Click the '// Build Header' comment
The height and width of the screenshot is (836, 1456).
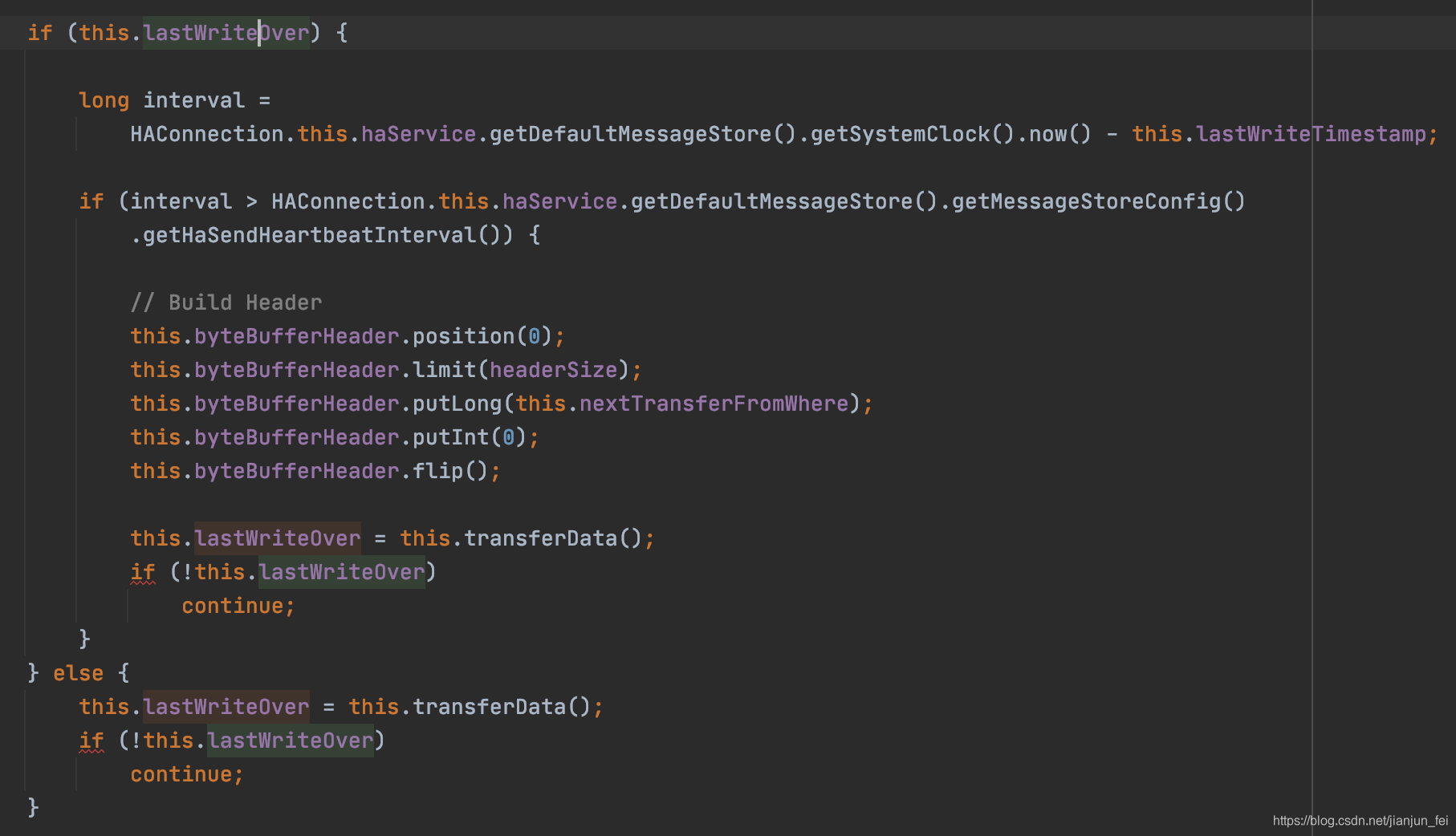coord(226,302)
